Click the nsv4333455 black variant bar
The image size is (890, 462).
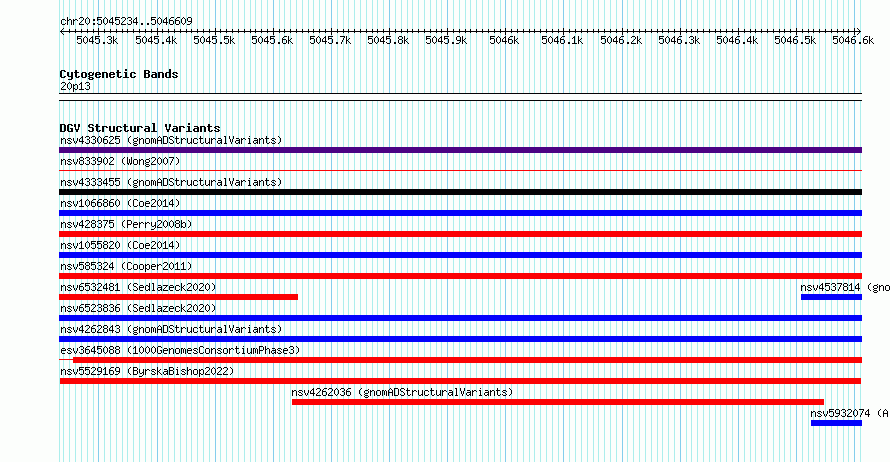pyautogui.click(x=460, y=192)
